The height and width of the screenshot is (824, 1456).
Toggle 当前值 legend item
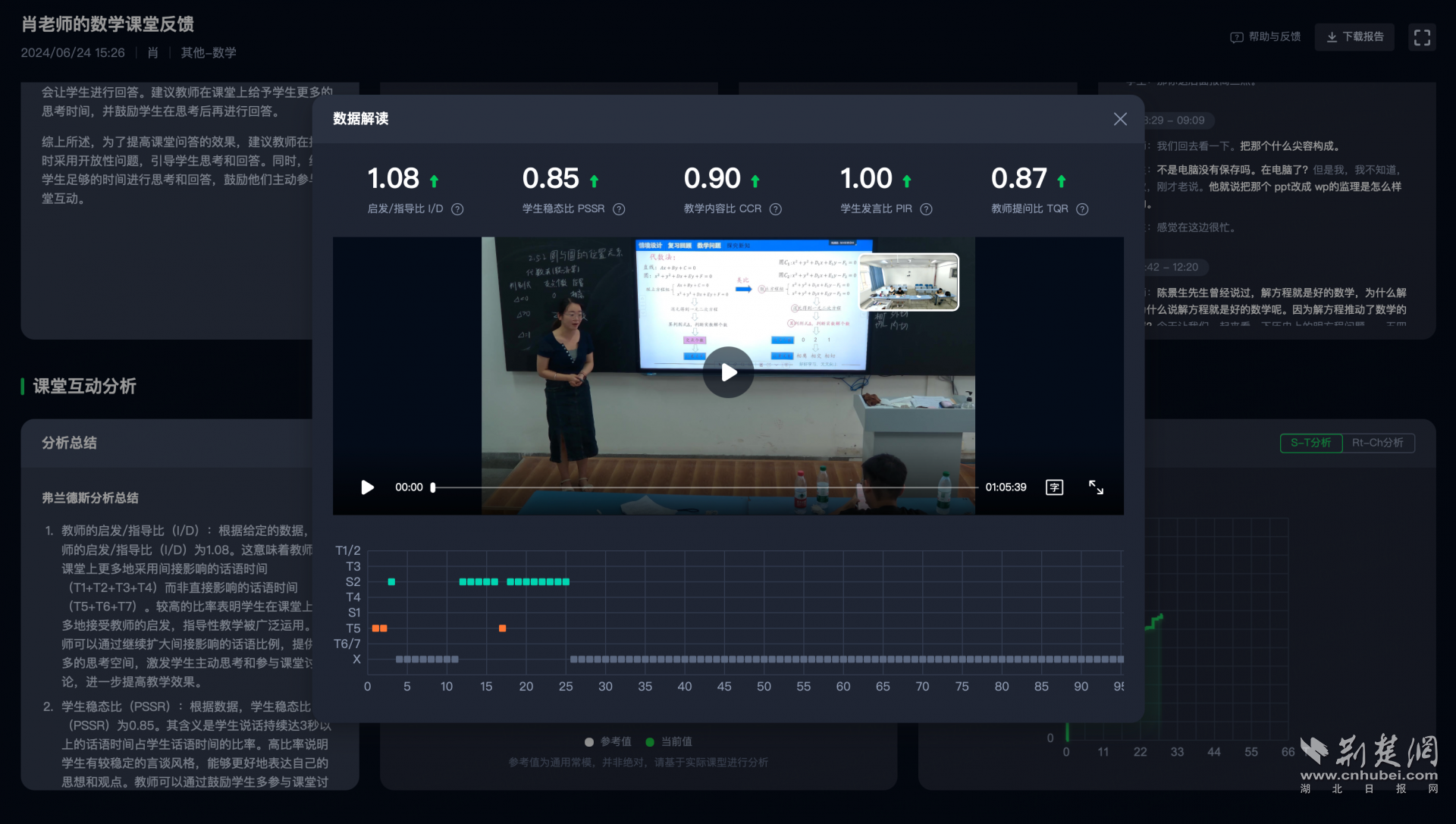[669, 741]
